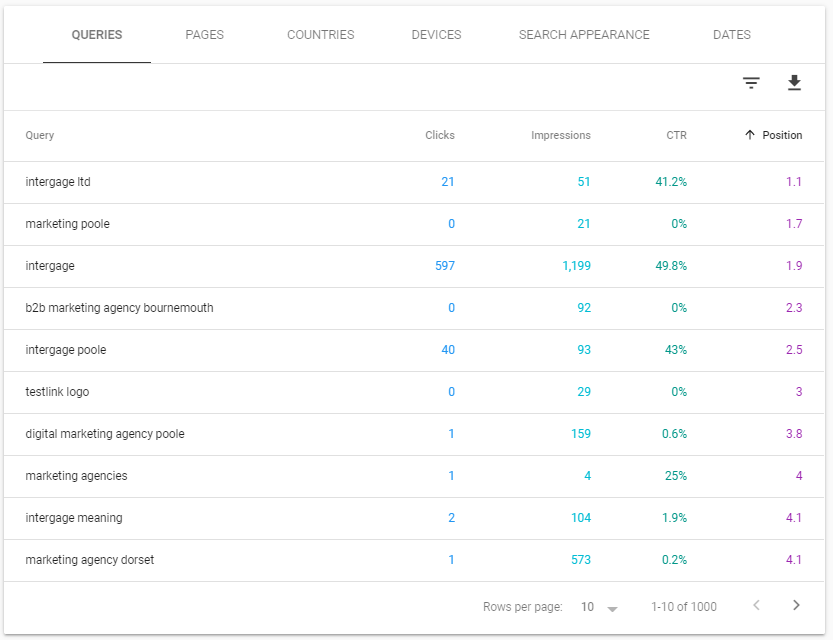
Task: Sort by the Query column header
Action: 40,135
